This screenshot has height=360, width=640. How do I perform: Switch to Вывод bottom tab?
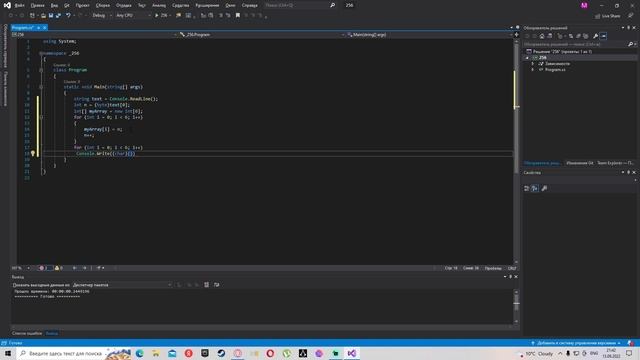(52, 333)
